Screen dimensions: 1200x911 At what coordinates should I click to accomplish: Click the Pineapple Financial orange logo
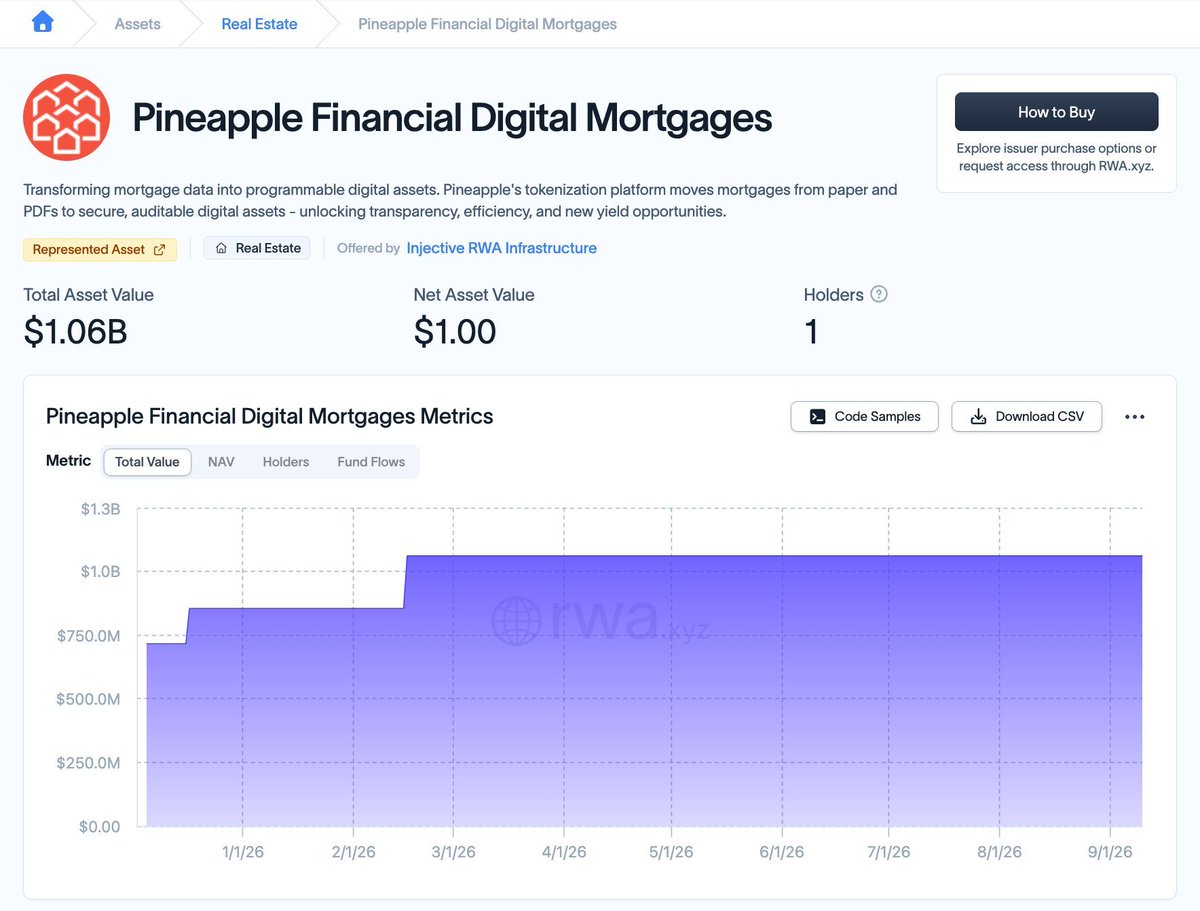coord(66,117)
